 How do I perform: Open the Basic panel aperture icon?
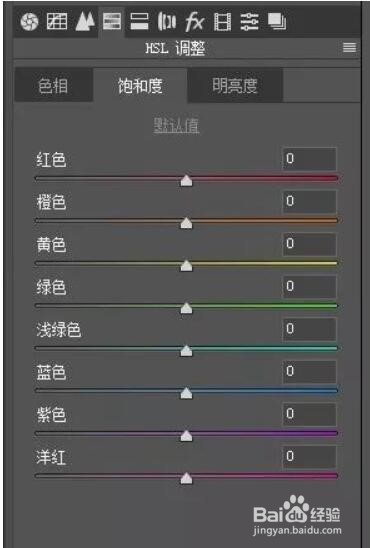[29, 22]
